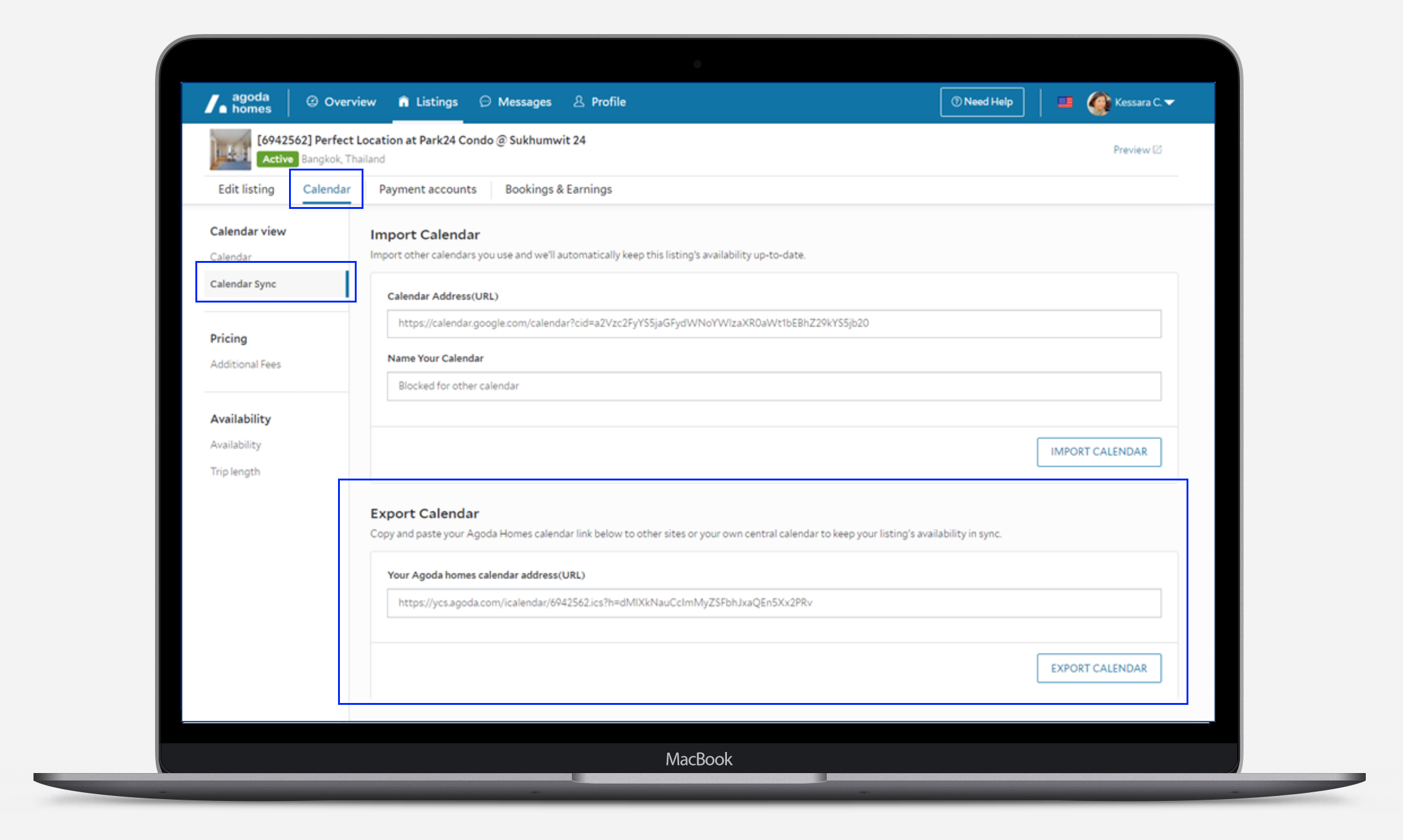Viewport: 1403px width, 840px height.
Task: Open Trip length under Availability
Action: click(235, 472)
